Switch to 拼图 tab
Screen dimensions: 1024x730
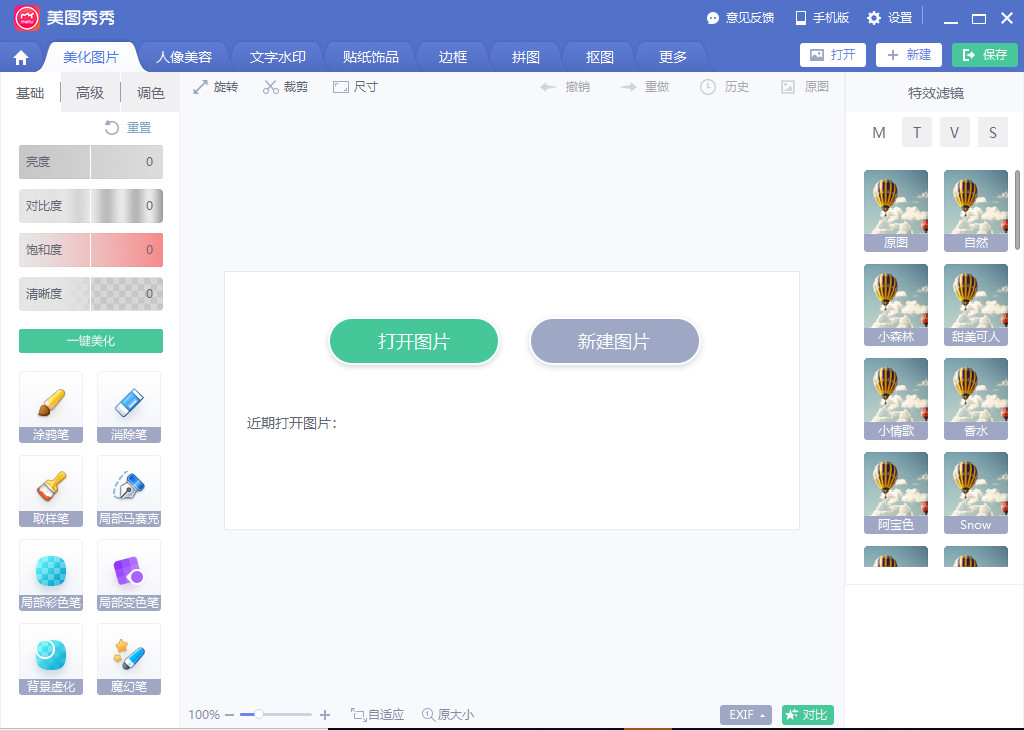pyautogui.click(x=526, y=57)
